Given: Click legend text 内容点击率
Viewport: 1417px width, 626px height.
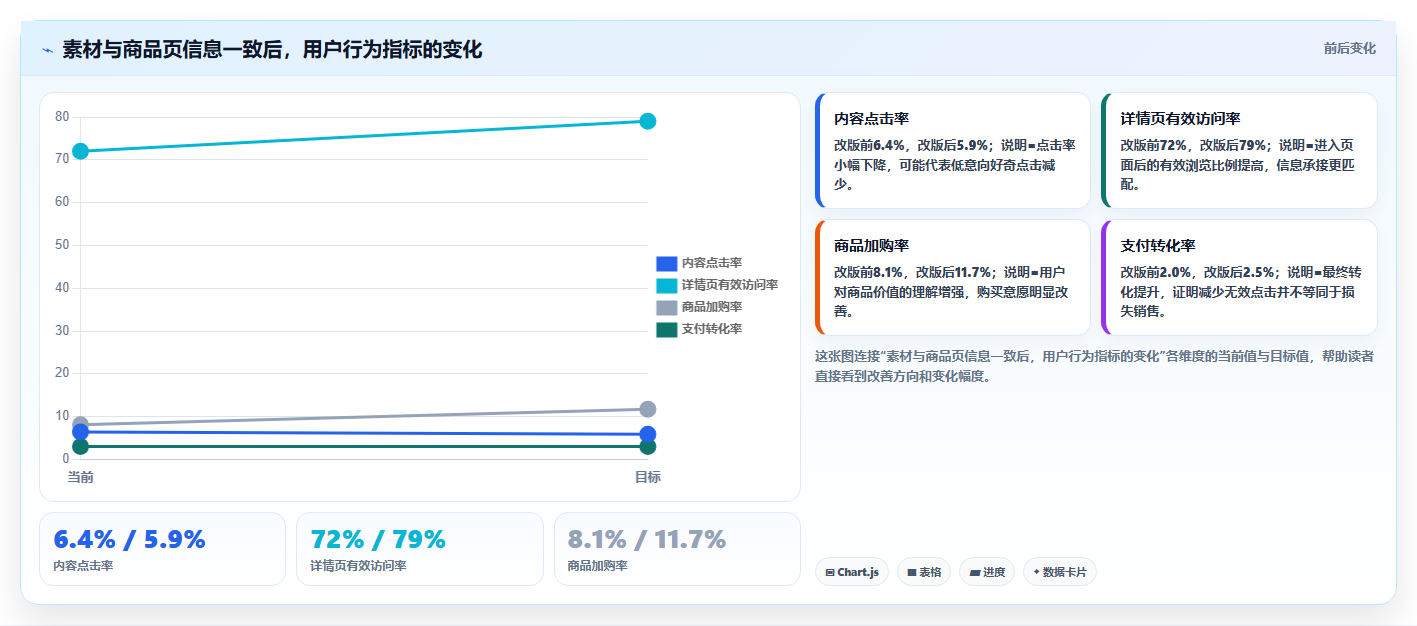Looking at the screenshot, I should click(x=712, y=263).
